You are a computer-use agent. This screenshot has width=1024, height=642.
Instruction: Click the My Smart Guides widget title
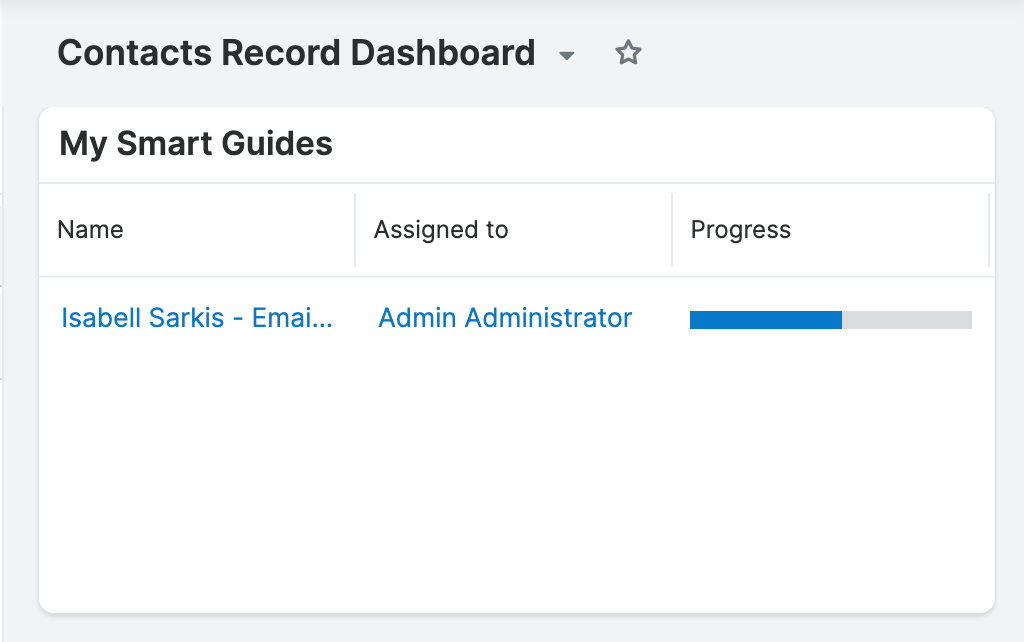pyautogui.click(x=195, y=144)
